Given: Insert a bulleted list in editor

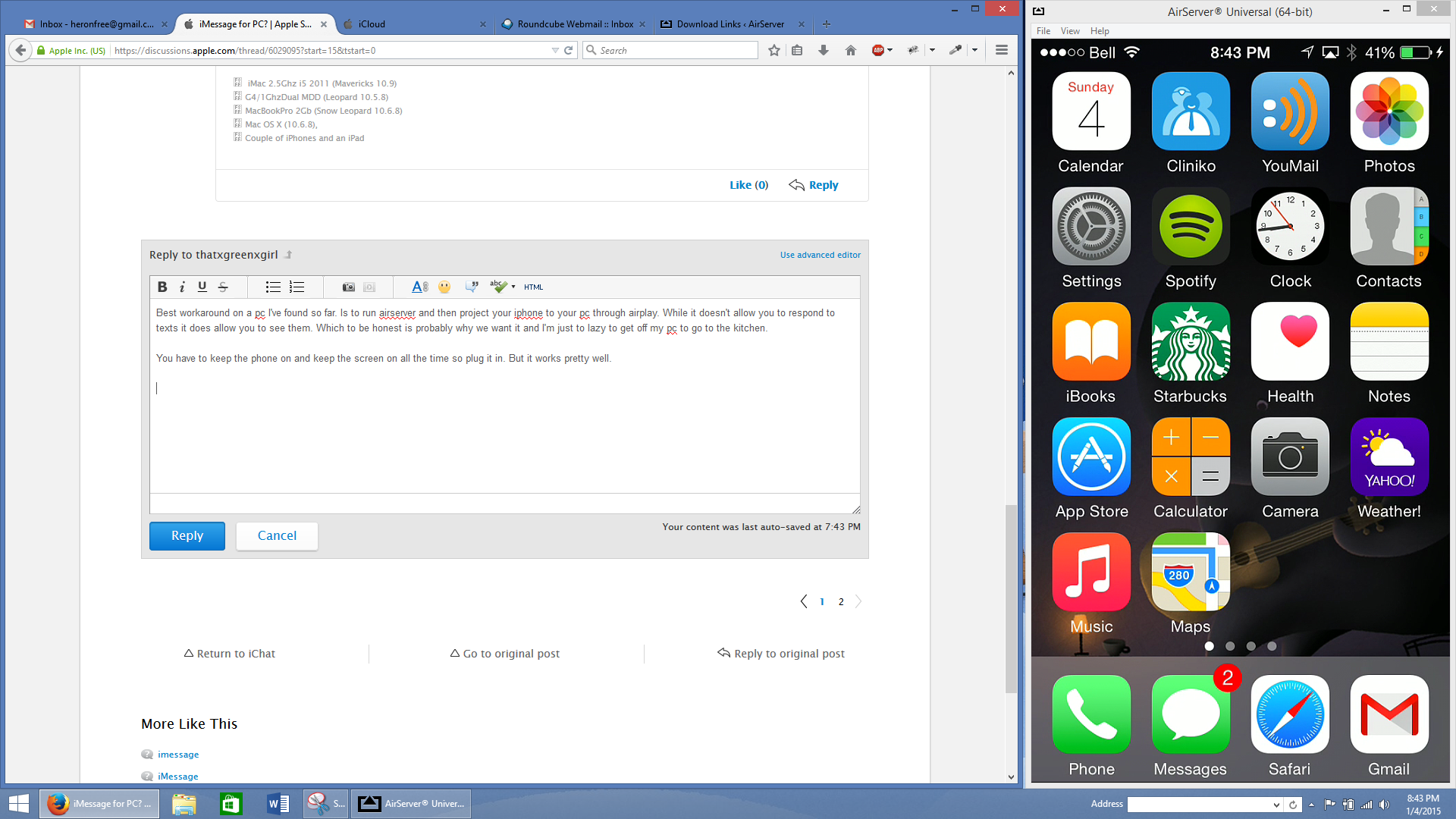Looking at the screenshot, I should [273, 287].
